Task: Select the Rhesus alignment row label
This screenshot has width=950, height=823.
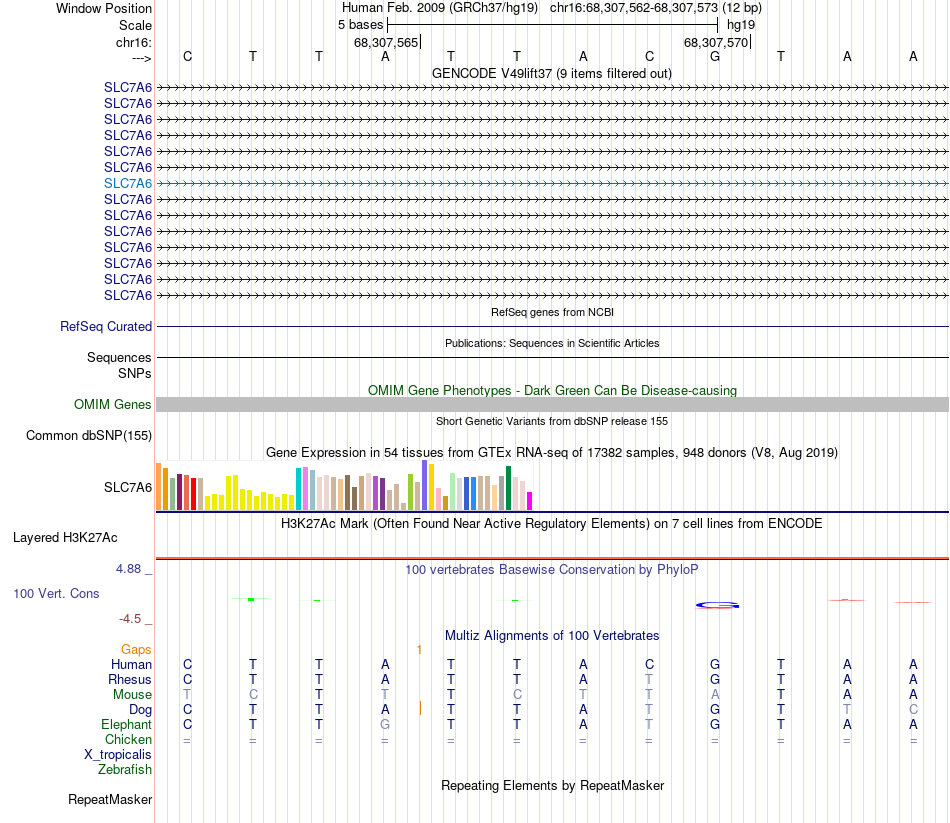Action: (x=130, y=679)
